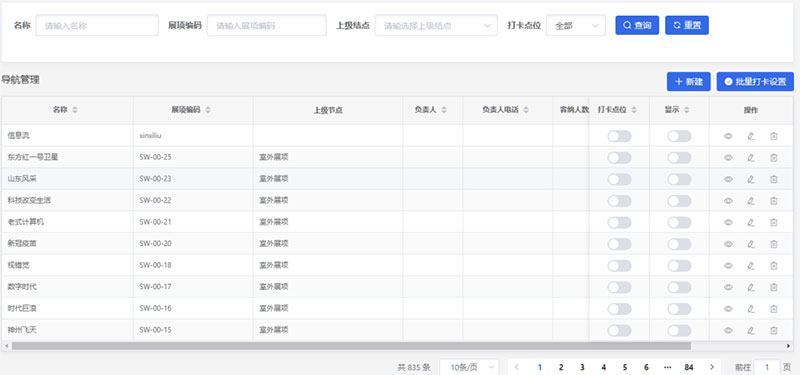The height and width of the screenshot is (375, 800).
Task: Enable 显示 switch for 东方红一号卫星
Action: (679, 158)
